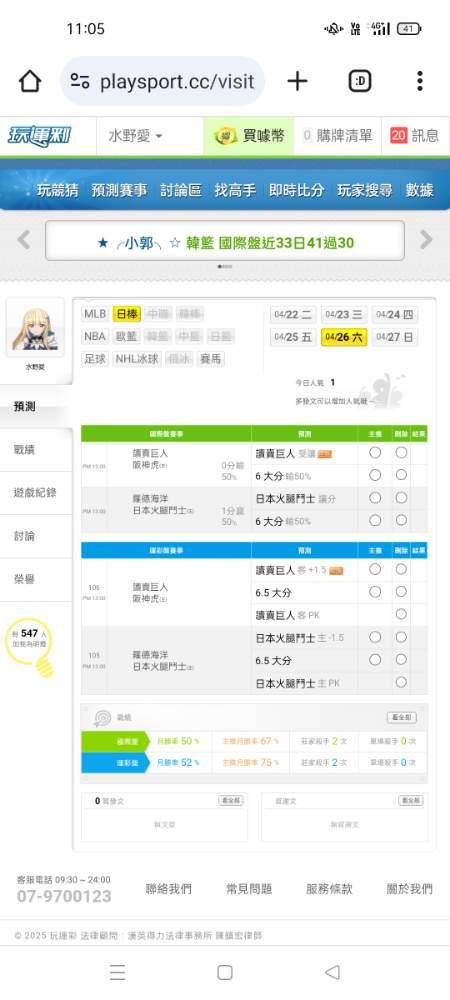The image size is (450, 1000).
Task: Go to next banner with right arrow
Action: pos(426,240)
